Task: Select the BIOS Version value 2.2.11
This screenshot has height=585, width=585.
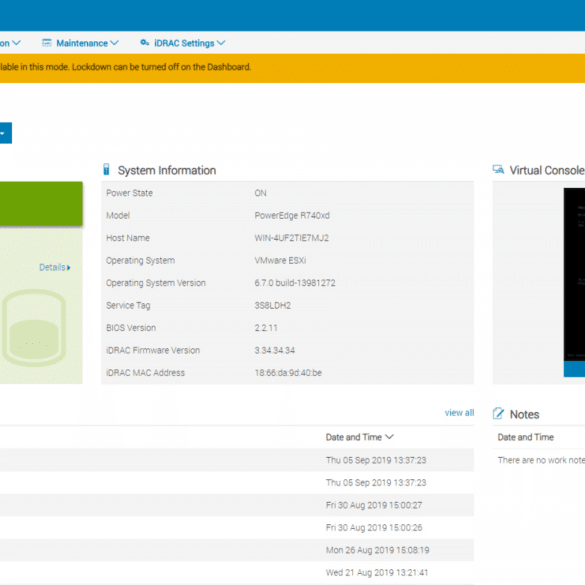Action: 266,328
